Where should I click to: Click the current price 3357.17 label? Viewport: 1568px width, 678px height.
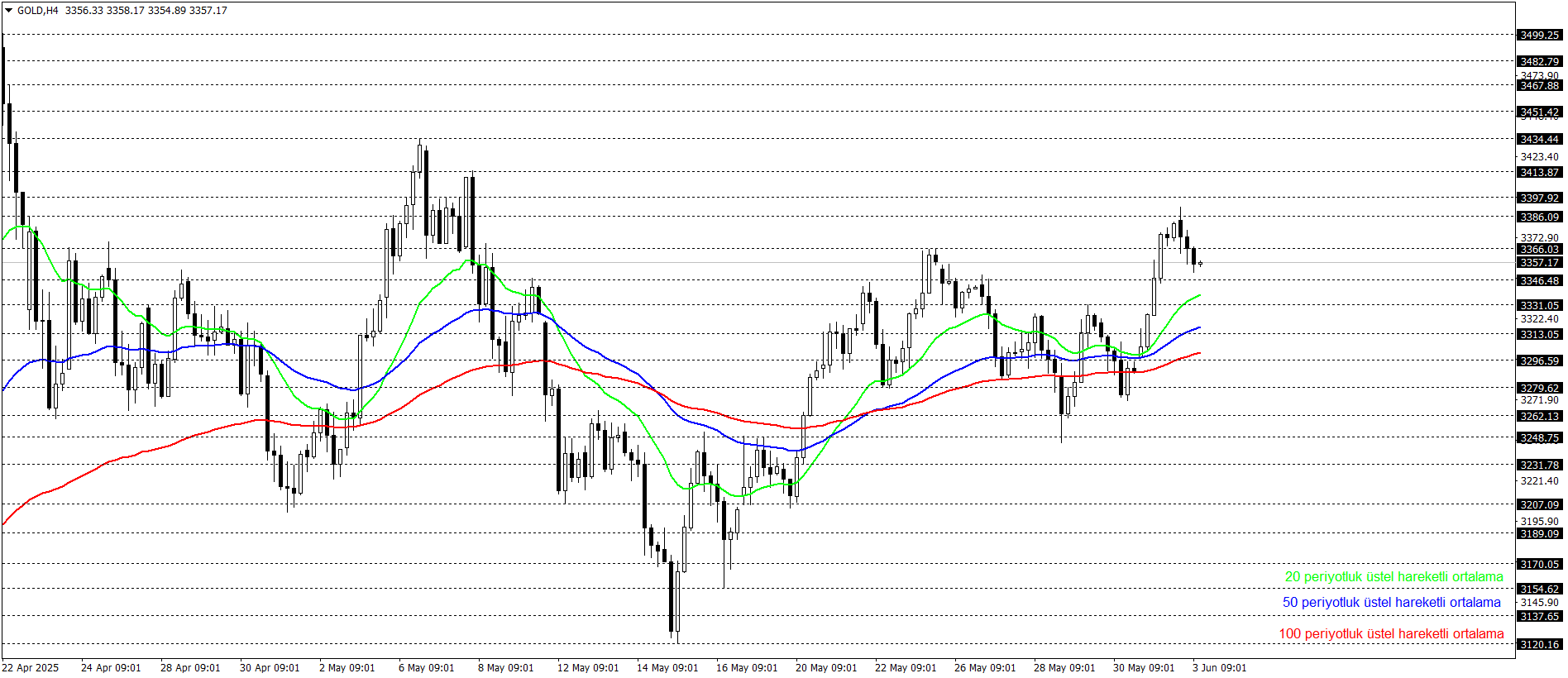[x=1539, y=262]
